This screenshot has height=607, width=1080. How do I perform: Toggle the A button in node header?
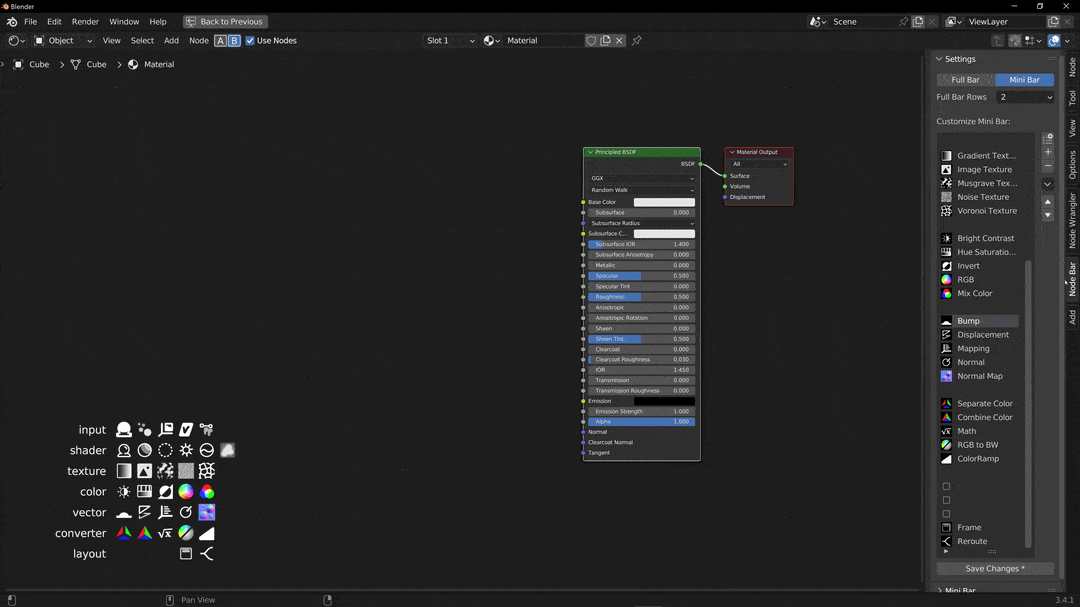220,41
